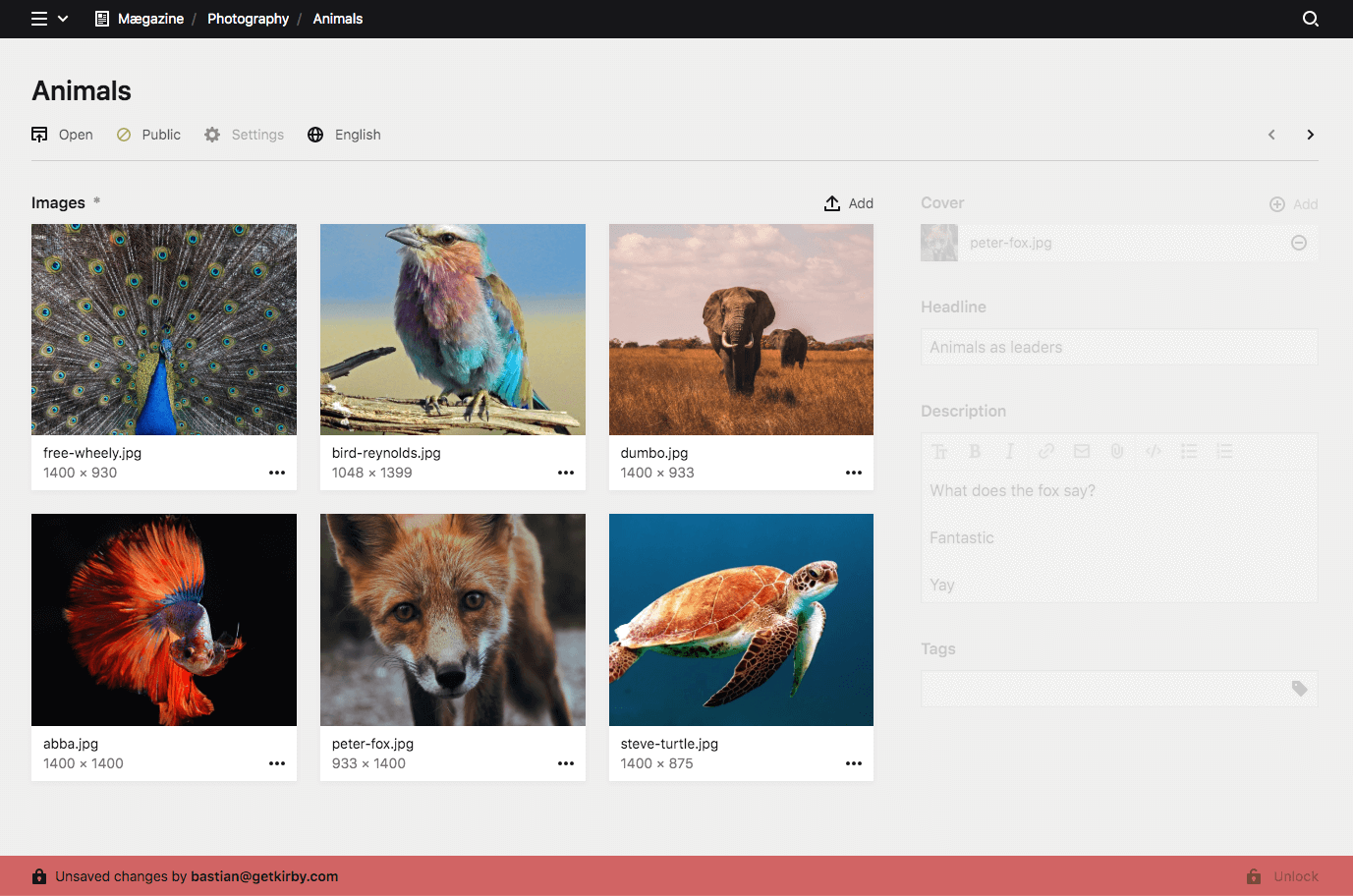Viewport: 1353px width, 896px height.
Task: Attach a file with the paperclip icon
Action: [x=1117, y=451]
